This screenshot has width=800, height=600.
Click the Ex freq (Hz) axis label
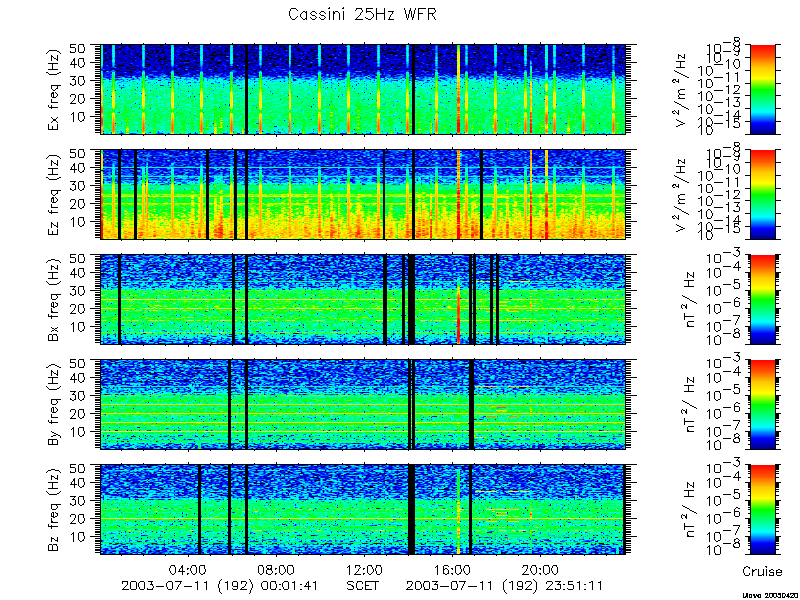pyautogui.click(x=55, y=89)
